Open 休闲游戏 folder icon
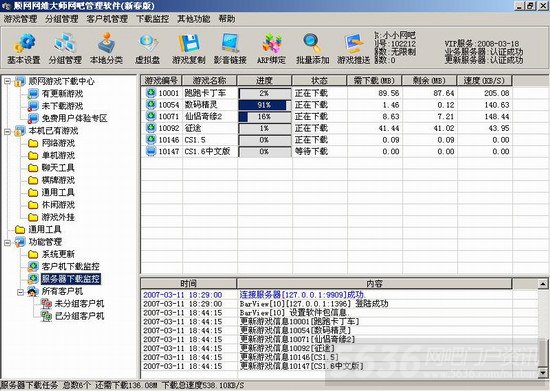Screen dimensions: 550x391 click(33, 205)
